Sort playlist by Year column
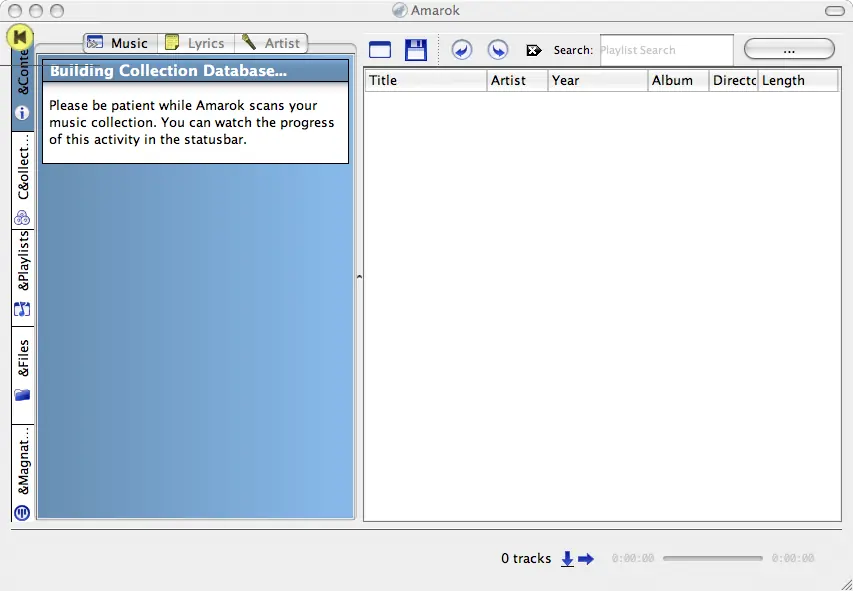The image size is (853, 591). pos(598,81)
